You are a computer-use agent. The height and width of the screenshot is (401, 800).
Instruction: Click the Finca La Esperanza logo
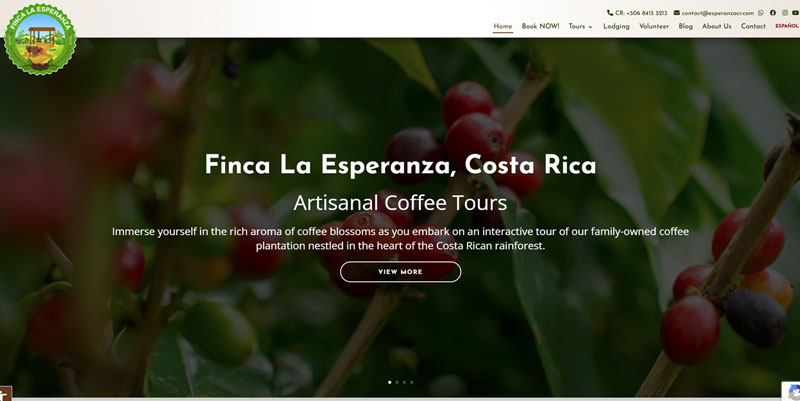[x=40, y=39]
